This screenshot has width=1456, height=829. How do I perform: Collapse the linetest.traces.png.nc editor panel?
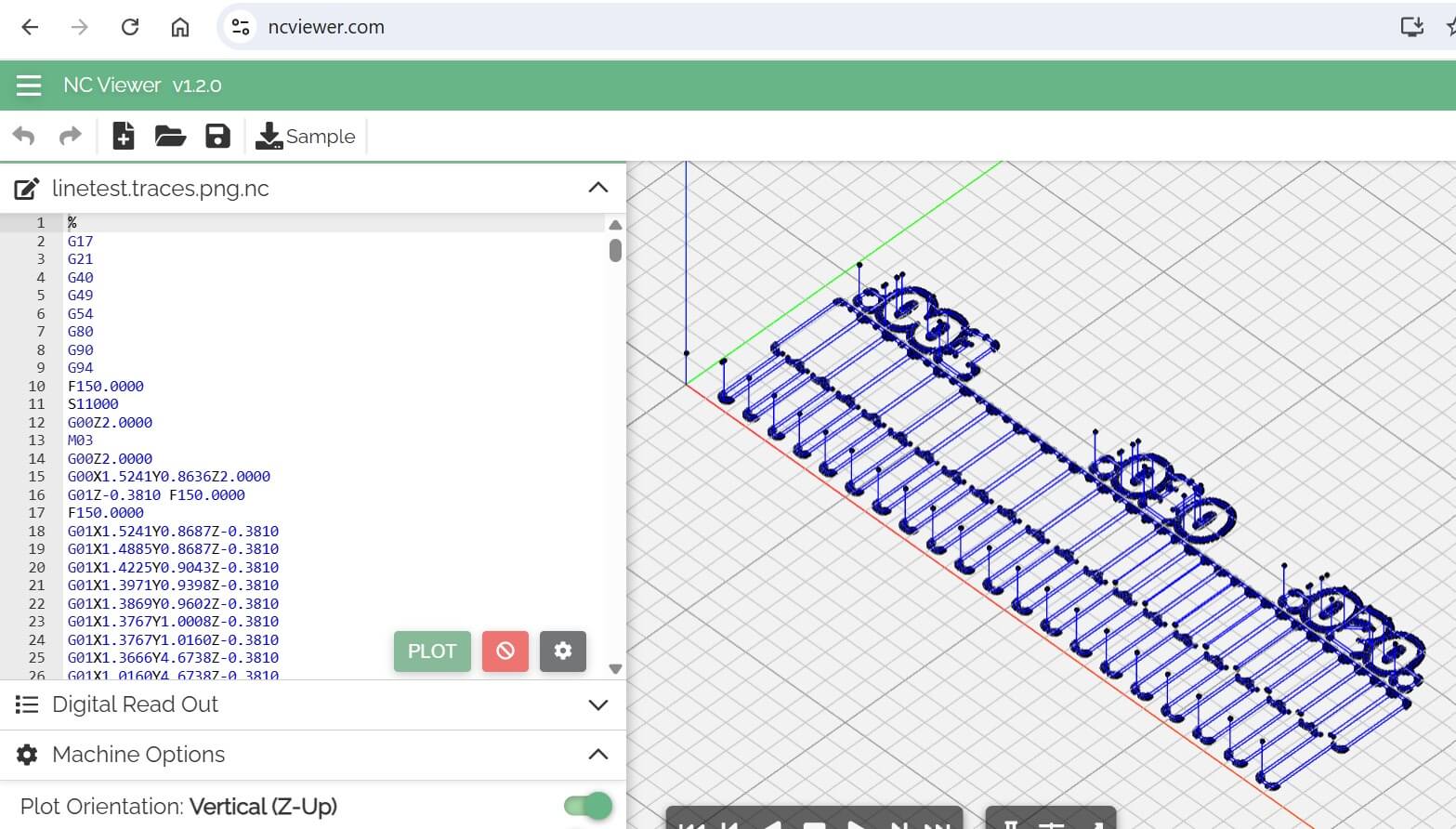tap(598, 188)
